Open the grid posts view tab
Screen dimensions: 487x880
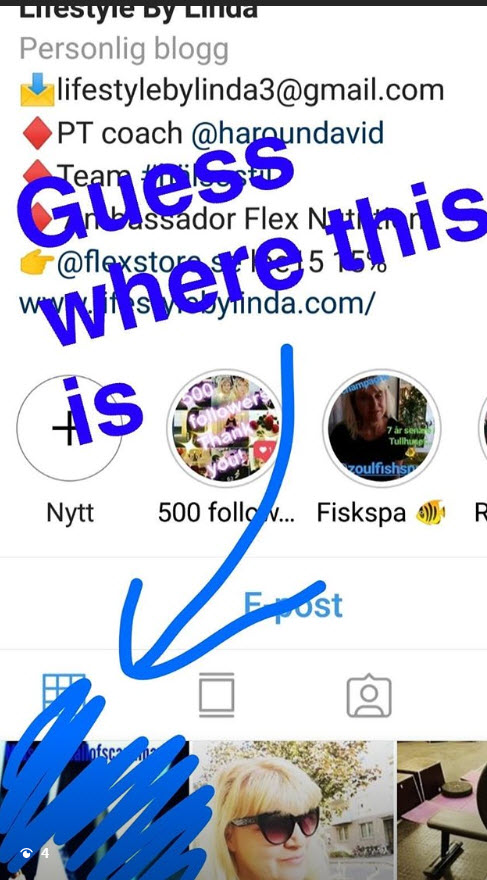point(64,696)
